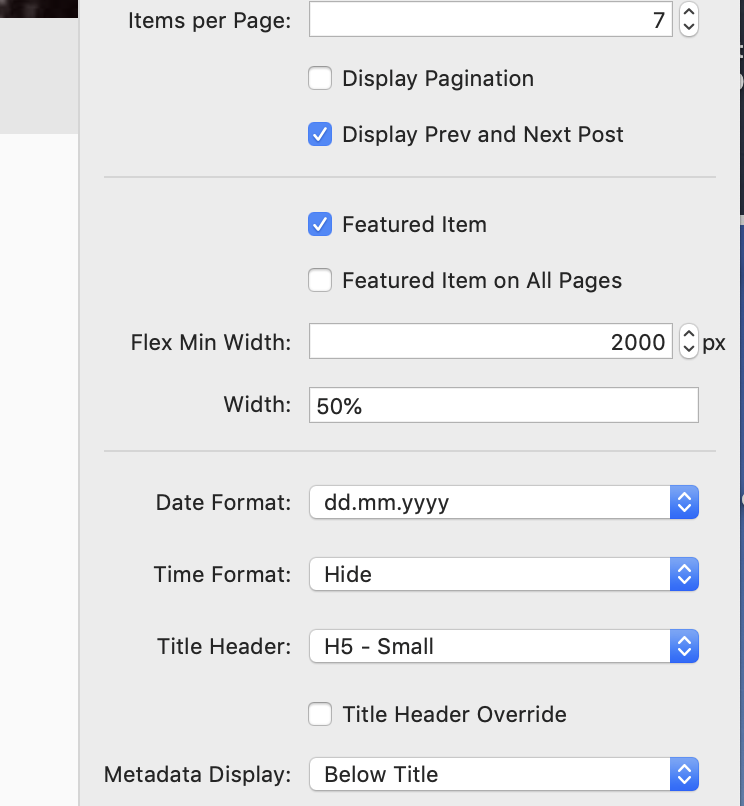Decrease Flex Min Width using down arrow
744x806 pixels.
pos(688,350)
